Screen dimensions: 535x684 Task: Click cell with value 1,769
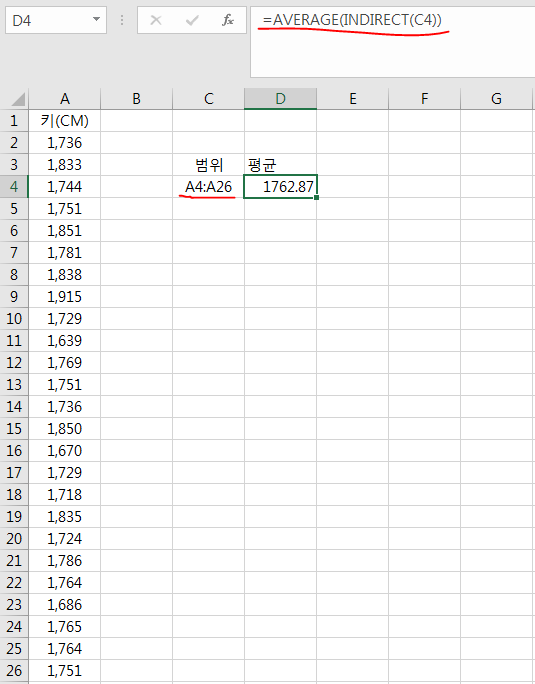pos(65,363)
